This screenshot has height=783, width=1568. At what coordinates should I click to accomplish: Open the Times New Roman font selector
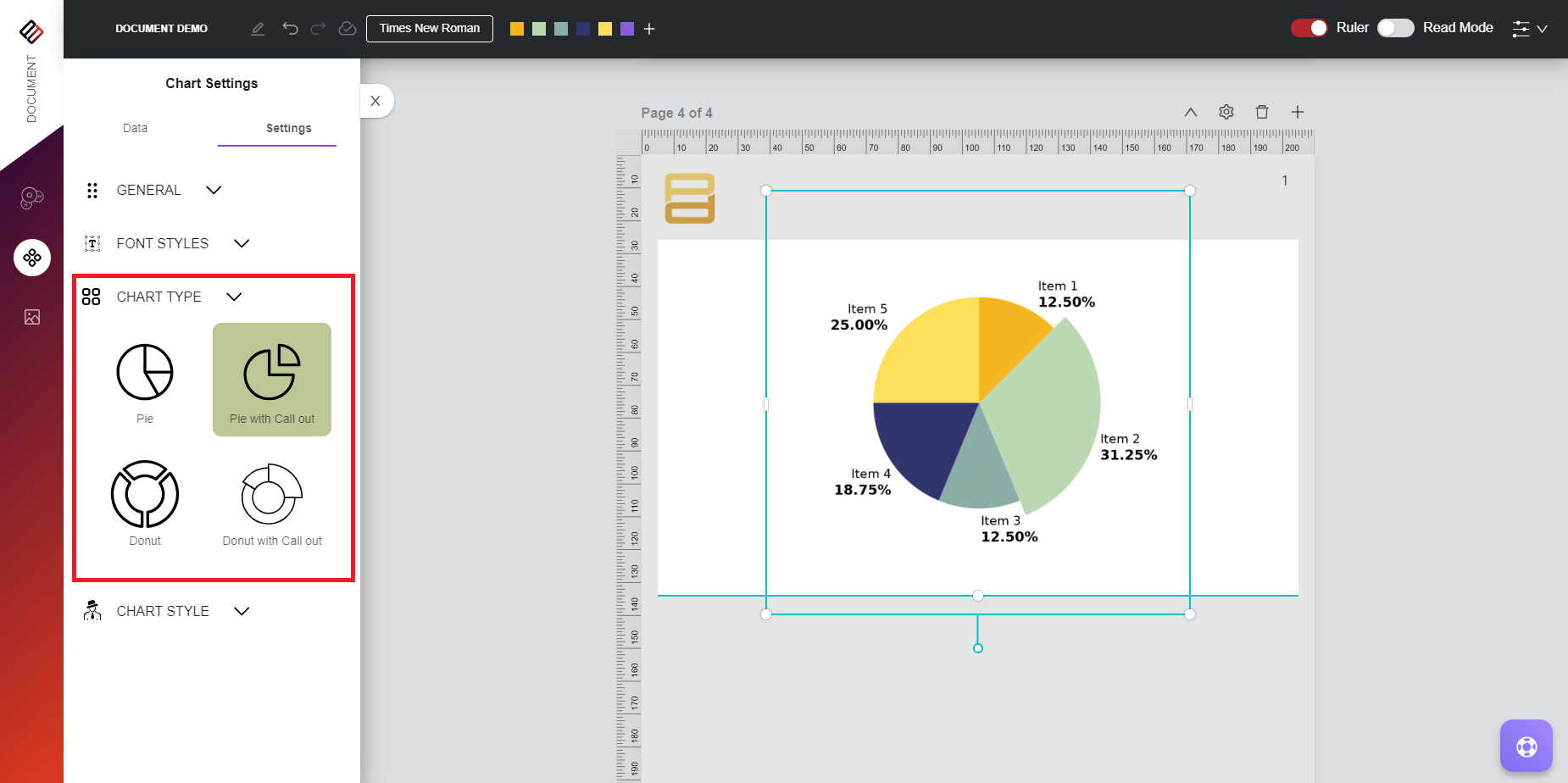click(429, 28)
